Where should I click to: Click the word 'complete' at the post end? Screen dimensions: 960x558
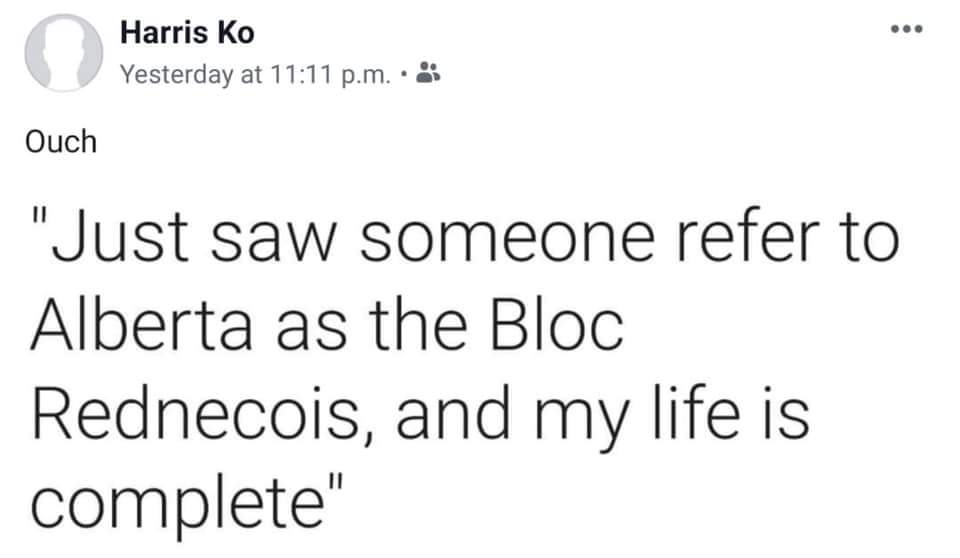point(178,503)
